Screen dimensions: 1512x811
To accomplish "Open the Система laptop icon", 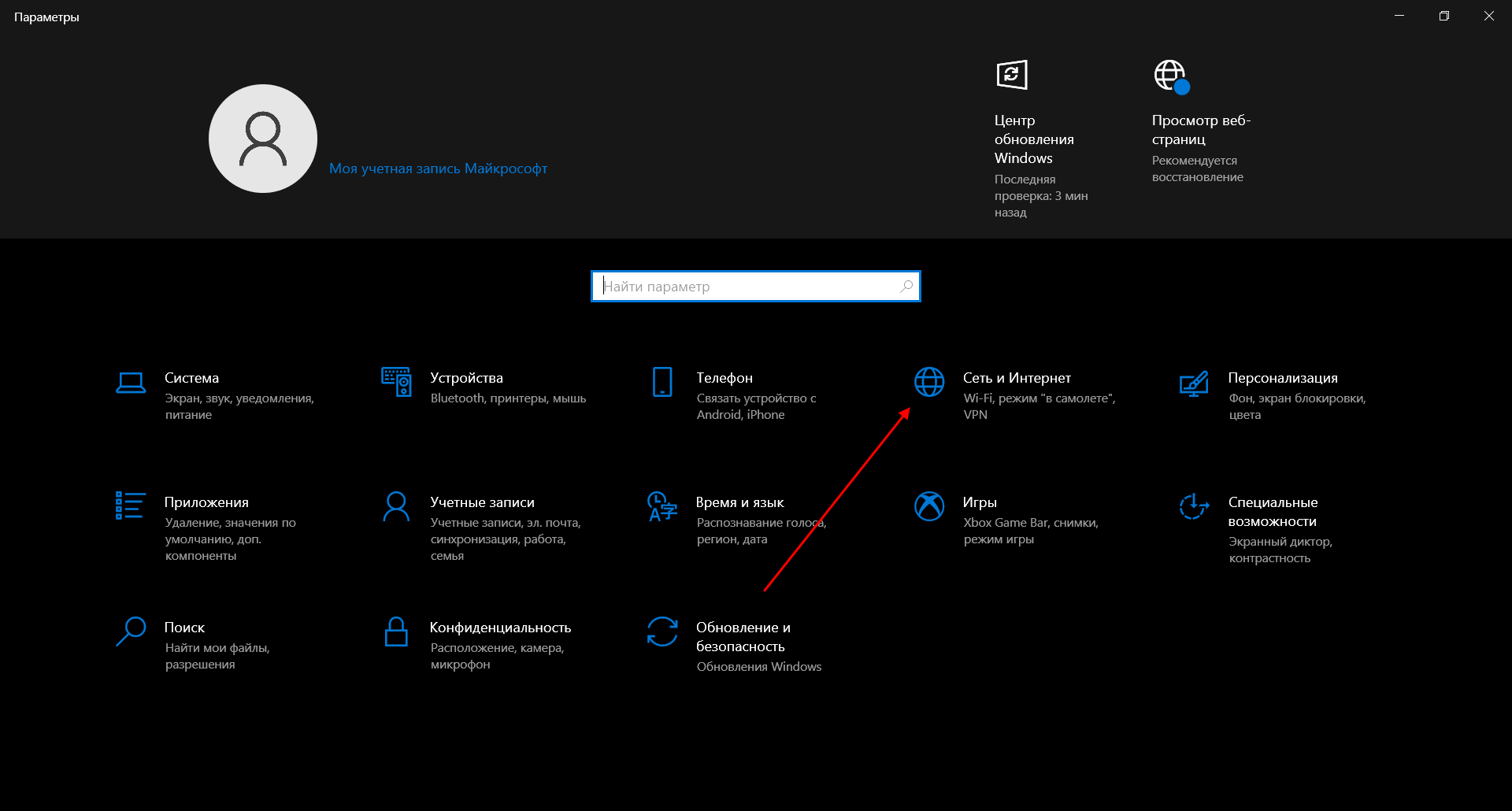I will [131, 383].
